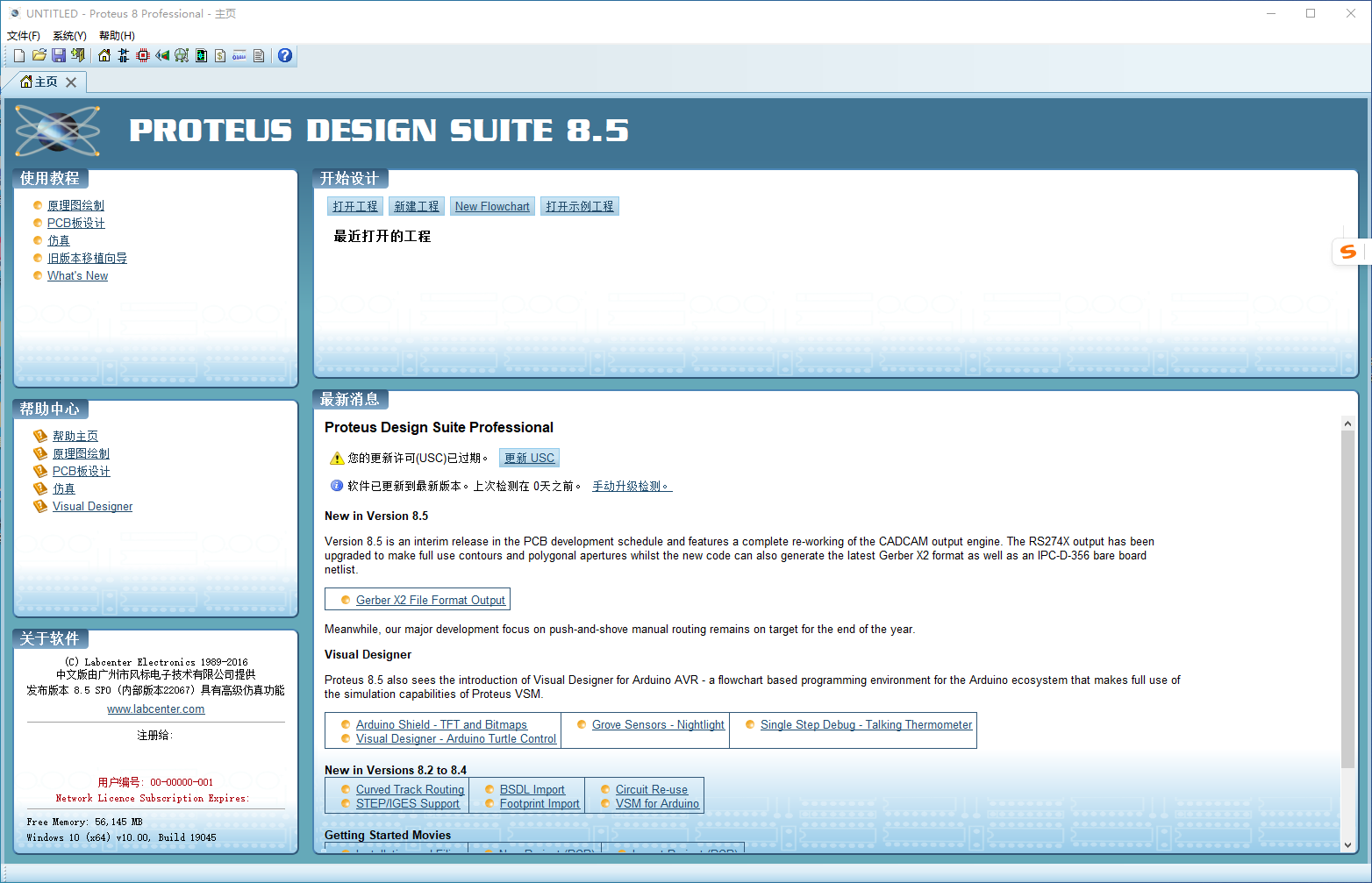Open BSDL Import link
1372x883 pixels.
532,789
